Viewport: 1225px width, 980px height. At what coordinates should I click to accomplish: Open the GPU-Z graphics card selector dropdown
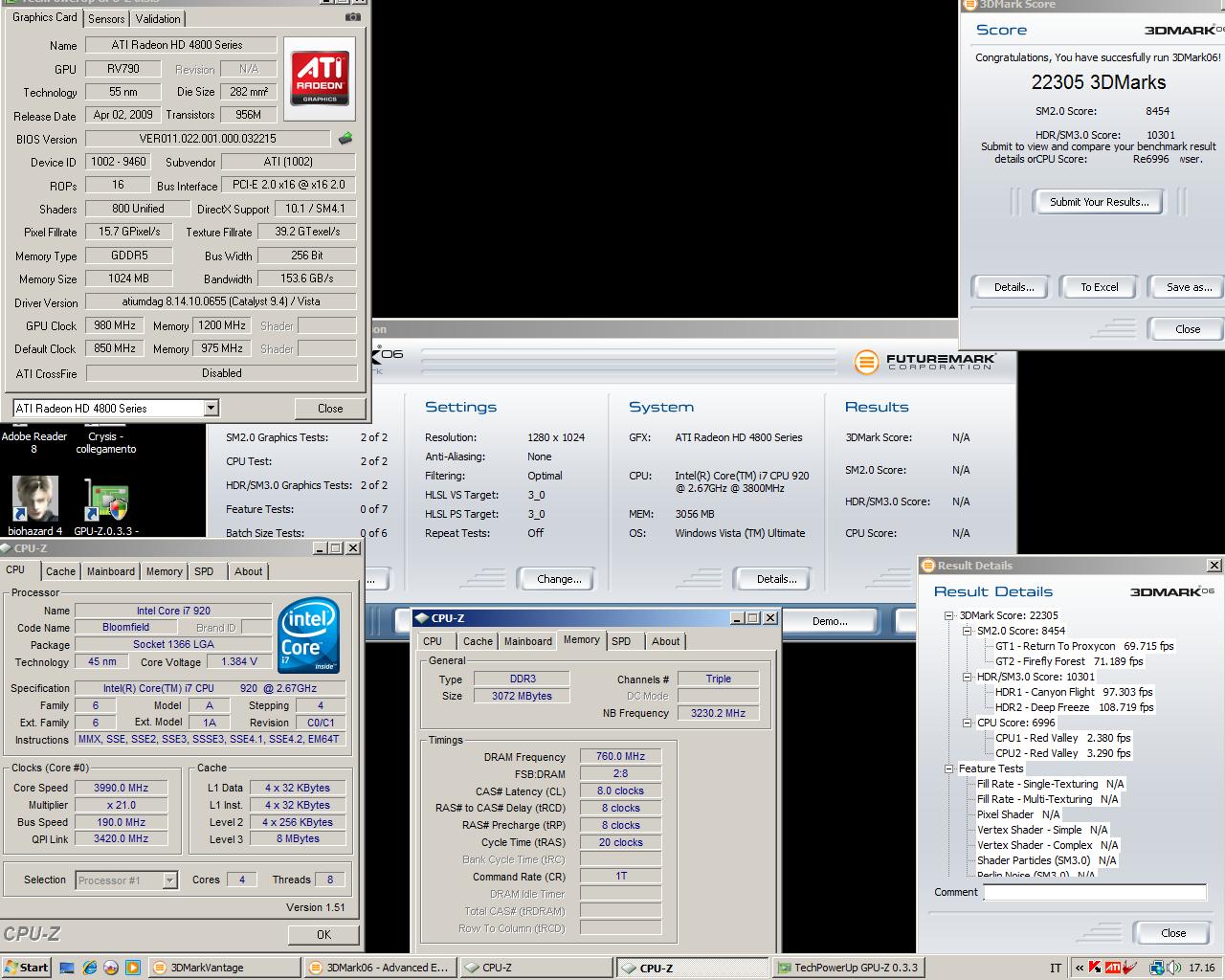(x=211, y=409)
